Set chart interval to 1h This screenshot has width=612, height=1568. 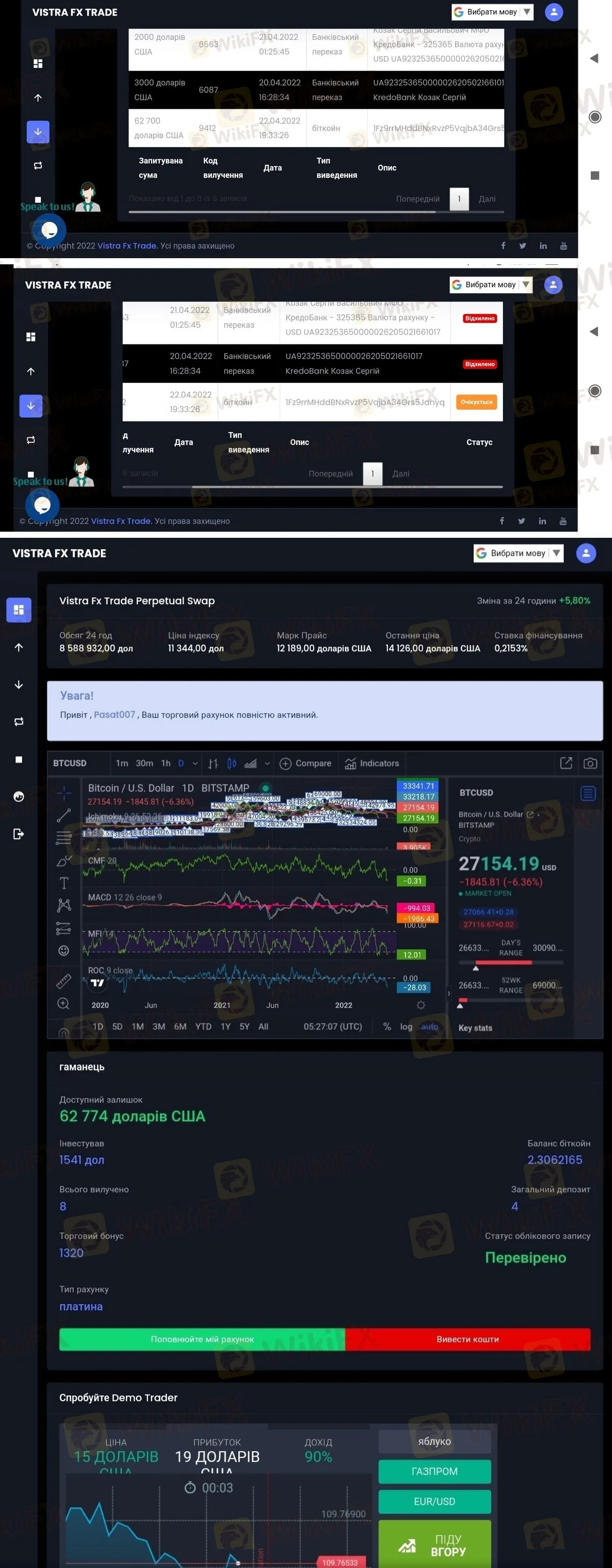pyautogui.click(x=165, y=763)
